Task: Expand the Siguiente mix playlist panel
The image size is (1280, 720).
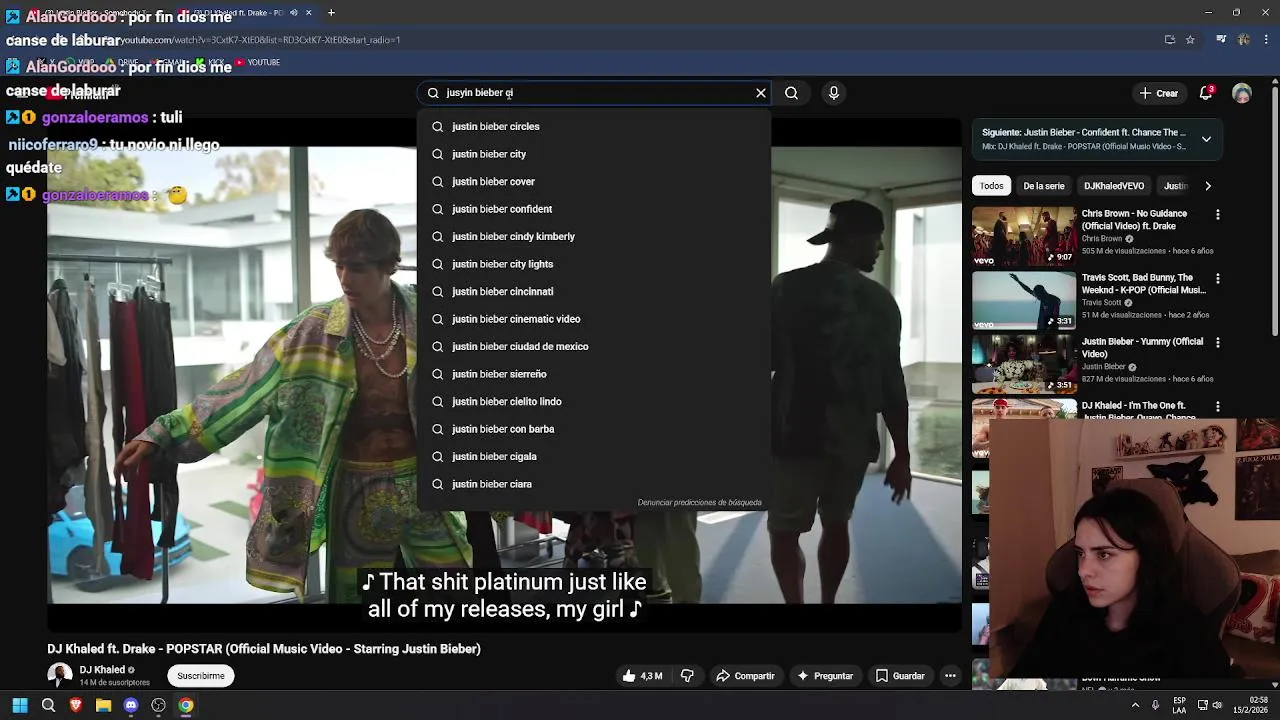Action: 1206,139
